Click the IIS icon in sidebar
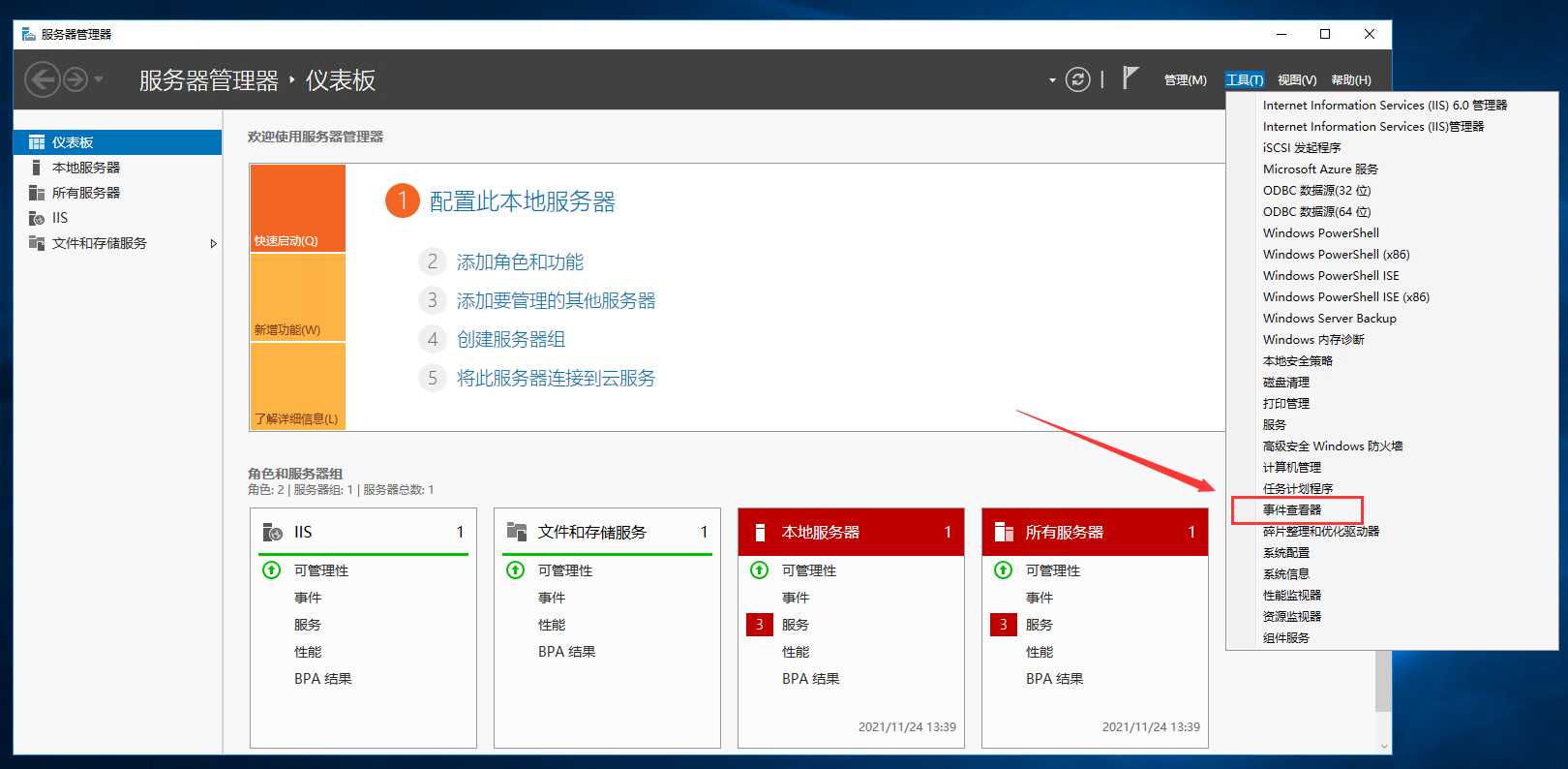Viewport: 1568px width, 769px height. [x=37, y=218]
